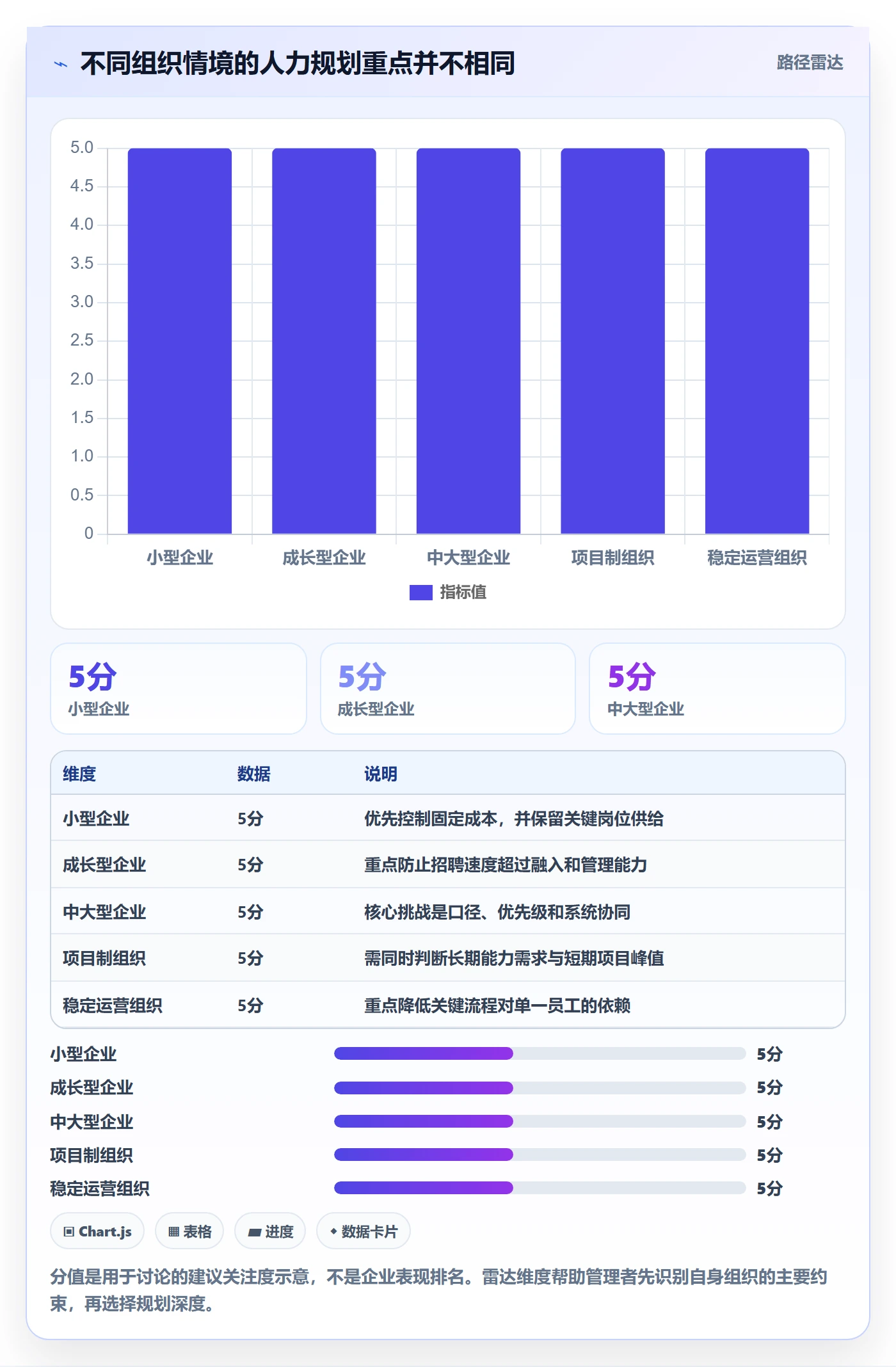The width and height of the screenshot is (896, 1367).
Task: Click the 成长型企业 bar in the chart
Action: [x=324, y=340]
